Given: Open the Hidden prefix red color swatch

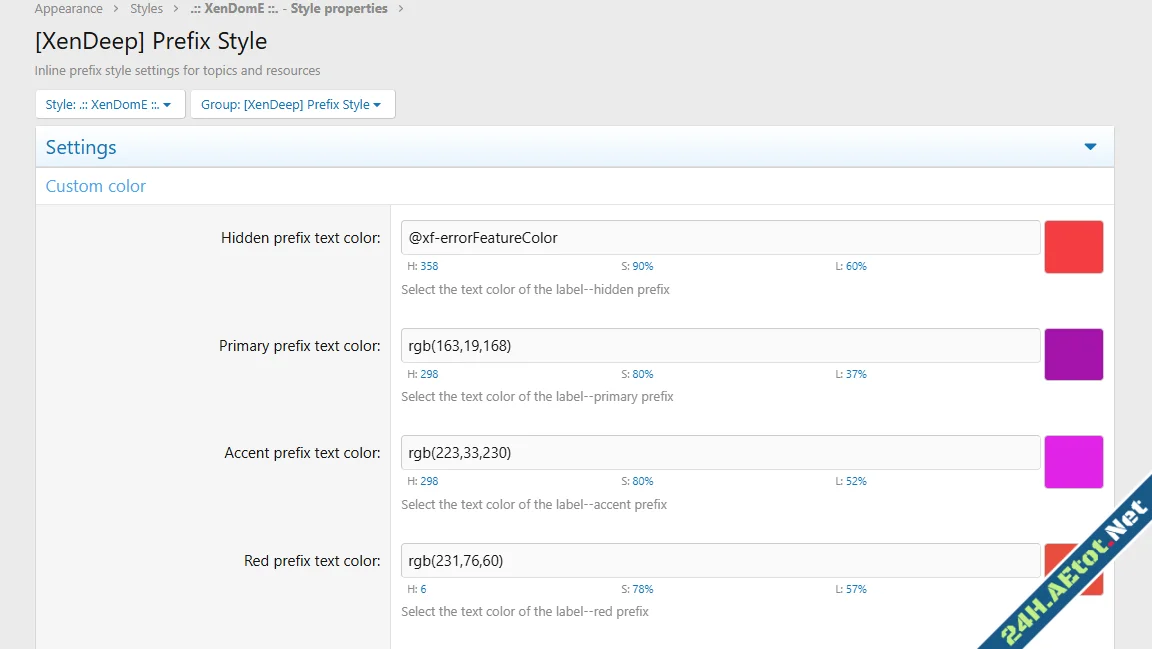Looking at the screenshot, I should point(1073,247).
